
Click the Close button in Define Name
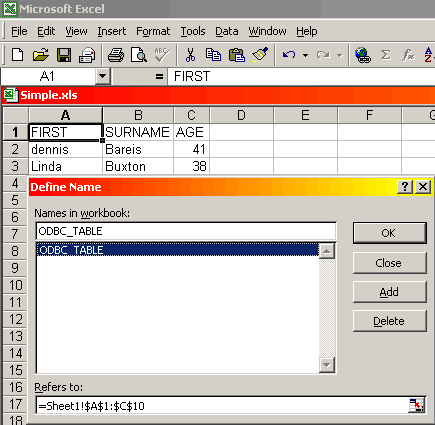tap(390, 263)
